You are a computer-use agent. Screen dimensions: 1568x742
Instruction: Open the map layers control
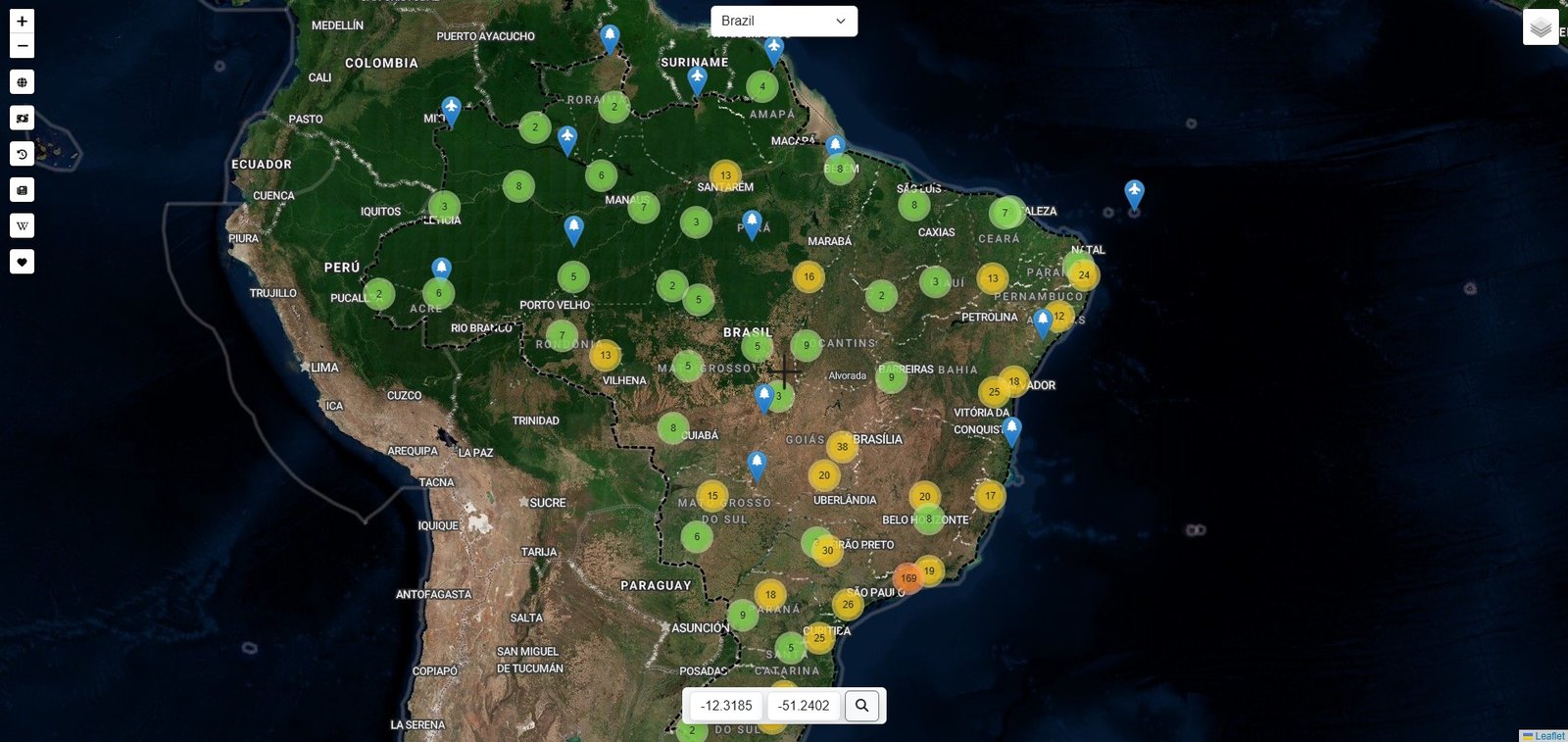pos(1541,27)
